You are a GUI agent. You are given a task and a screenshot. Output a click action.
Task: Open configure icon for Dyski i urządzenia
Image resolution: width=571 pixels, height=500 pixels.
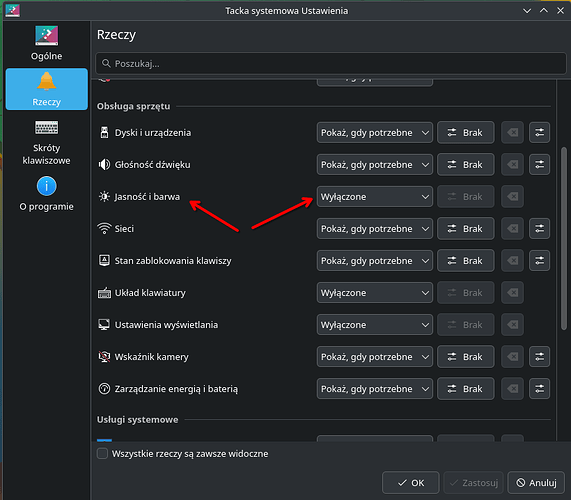coord(539,133)
